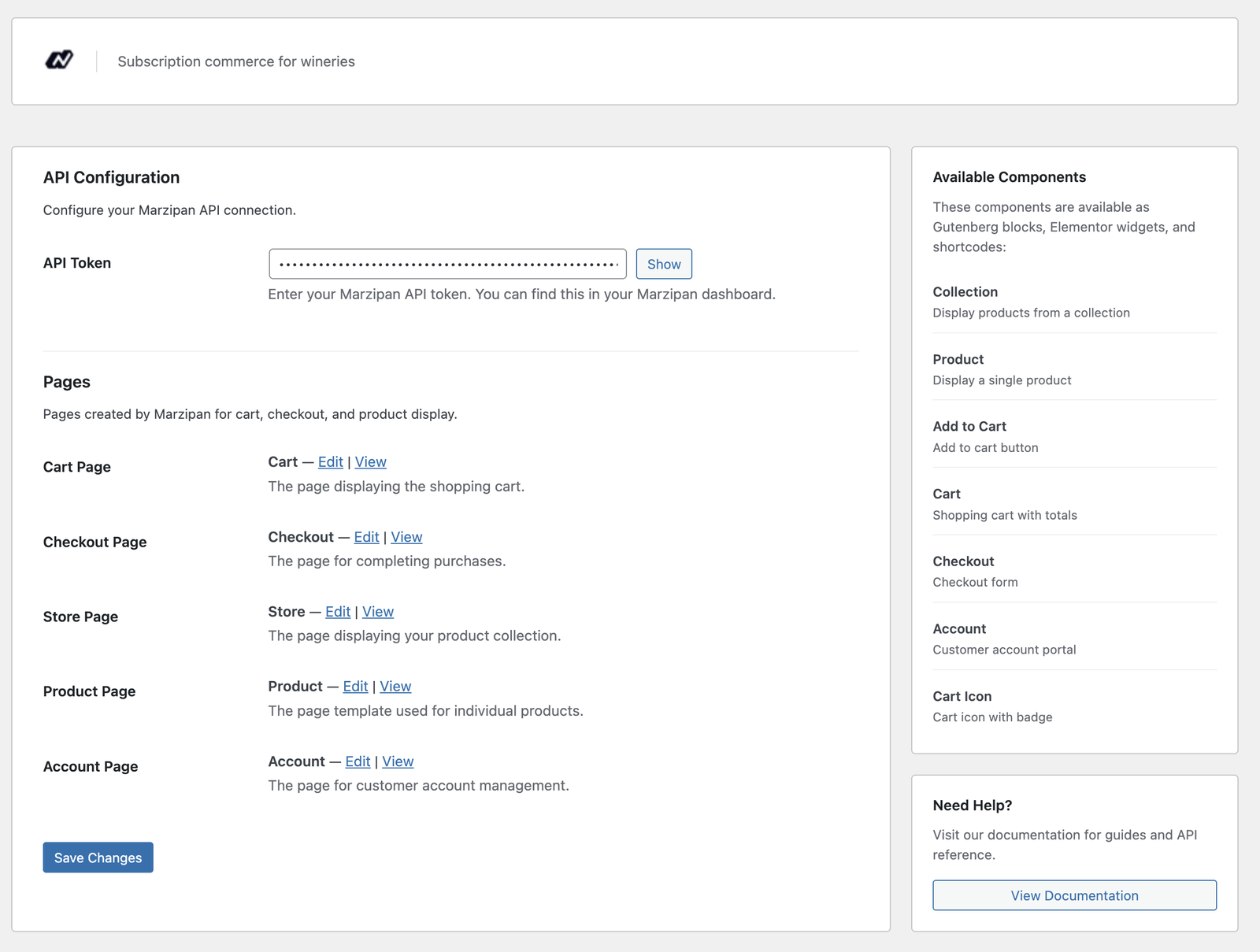Viewport: 1260px width, 952px height.
Task: View the Product page
Action: (x=395, y=687)
